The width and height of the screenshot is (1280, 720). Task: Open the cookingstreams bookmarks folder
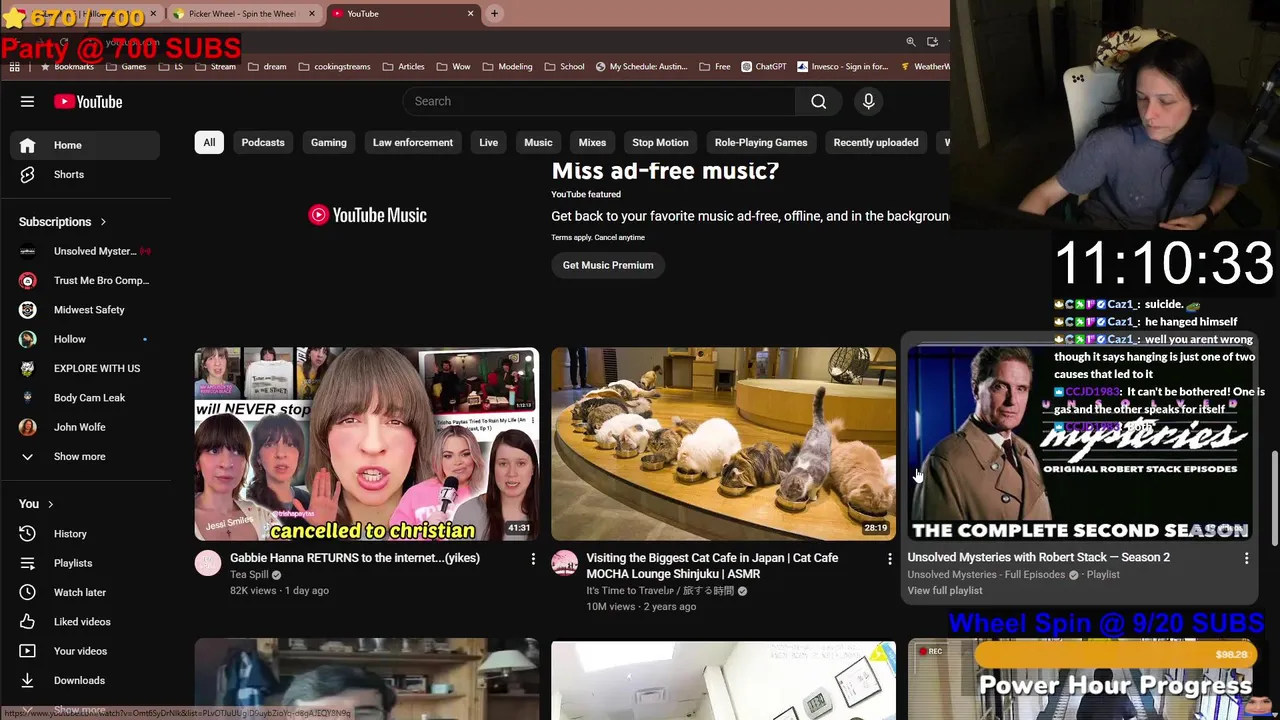click(x=334, y=67)
